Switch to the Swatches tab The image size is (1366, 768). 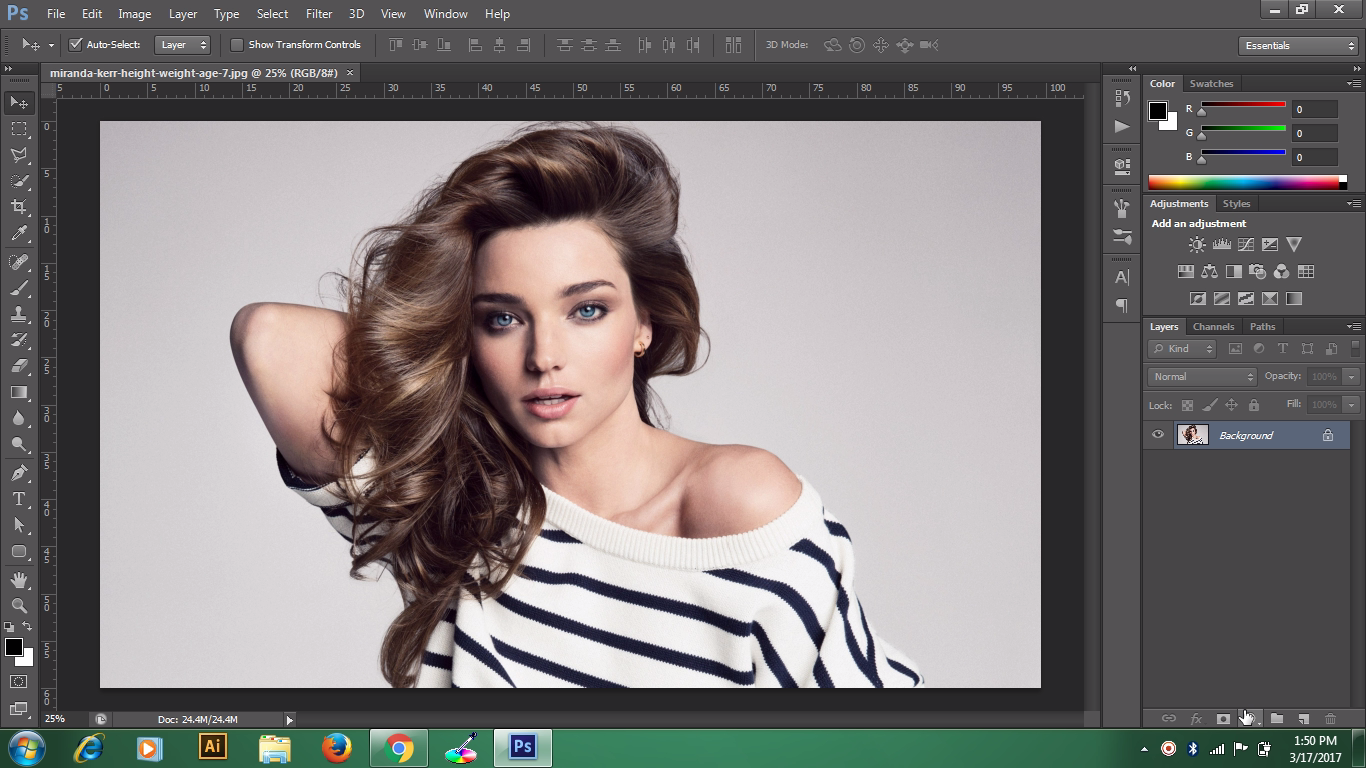[1211, 84]
